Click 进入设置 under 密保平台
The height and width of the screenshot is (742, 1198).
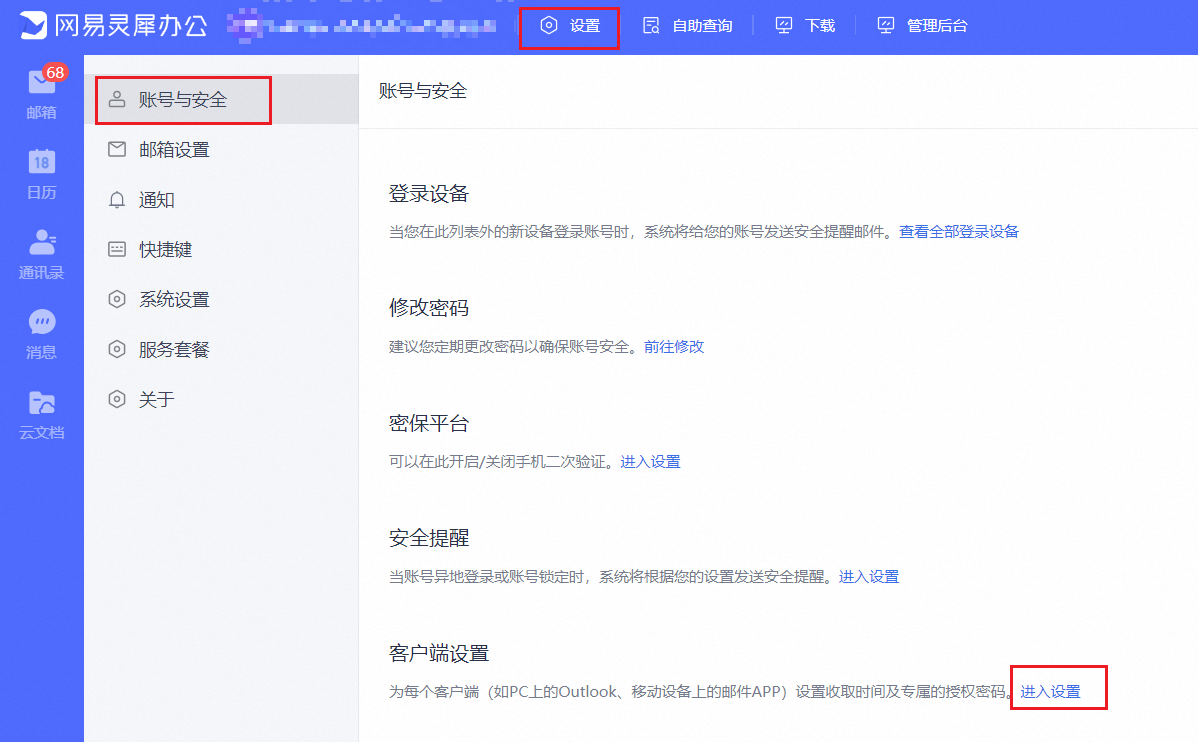(x=650, y=462)
